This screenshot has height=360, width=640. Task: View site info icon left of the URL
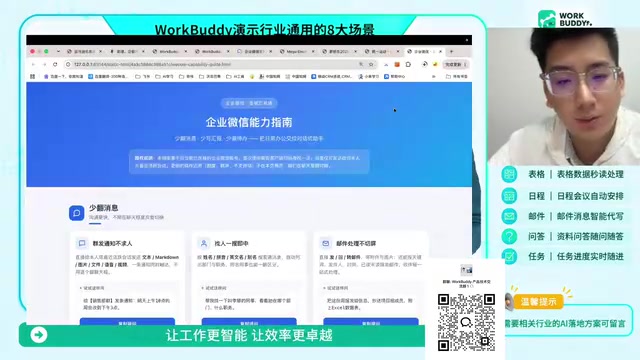[68, 64]
